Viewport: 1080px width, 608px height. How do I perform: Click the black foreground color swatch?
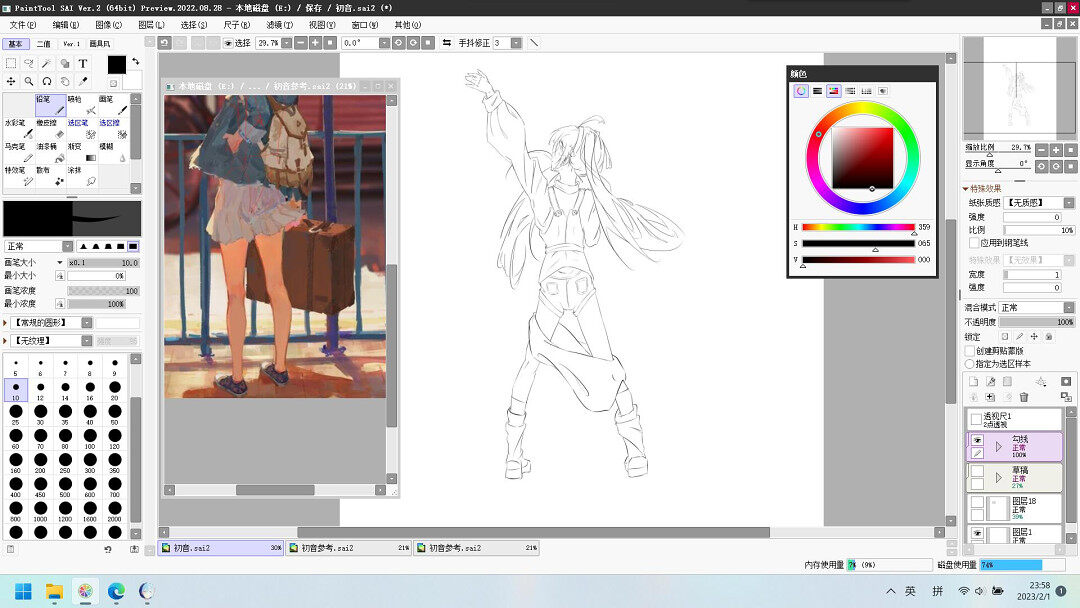coord(116,64)
